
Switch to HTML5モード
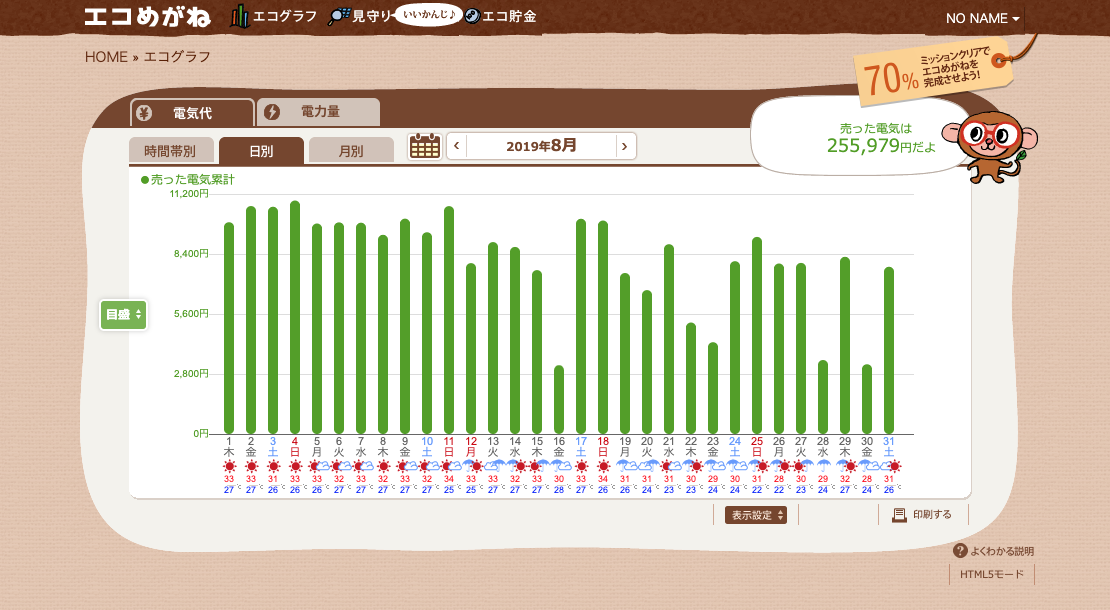(x=992, y=574)
